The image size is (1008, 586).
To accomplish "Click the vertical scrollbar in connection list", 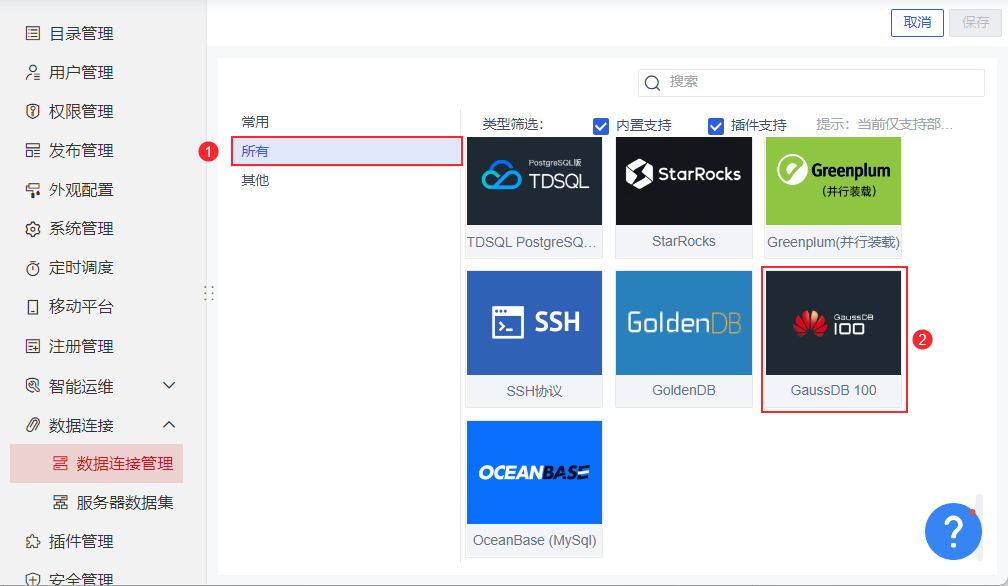I will pos(979,527).
